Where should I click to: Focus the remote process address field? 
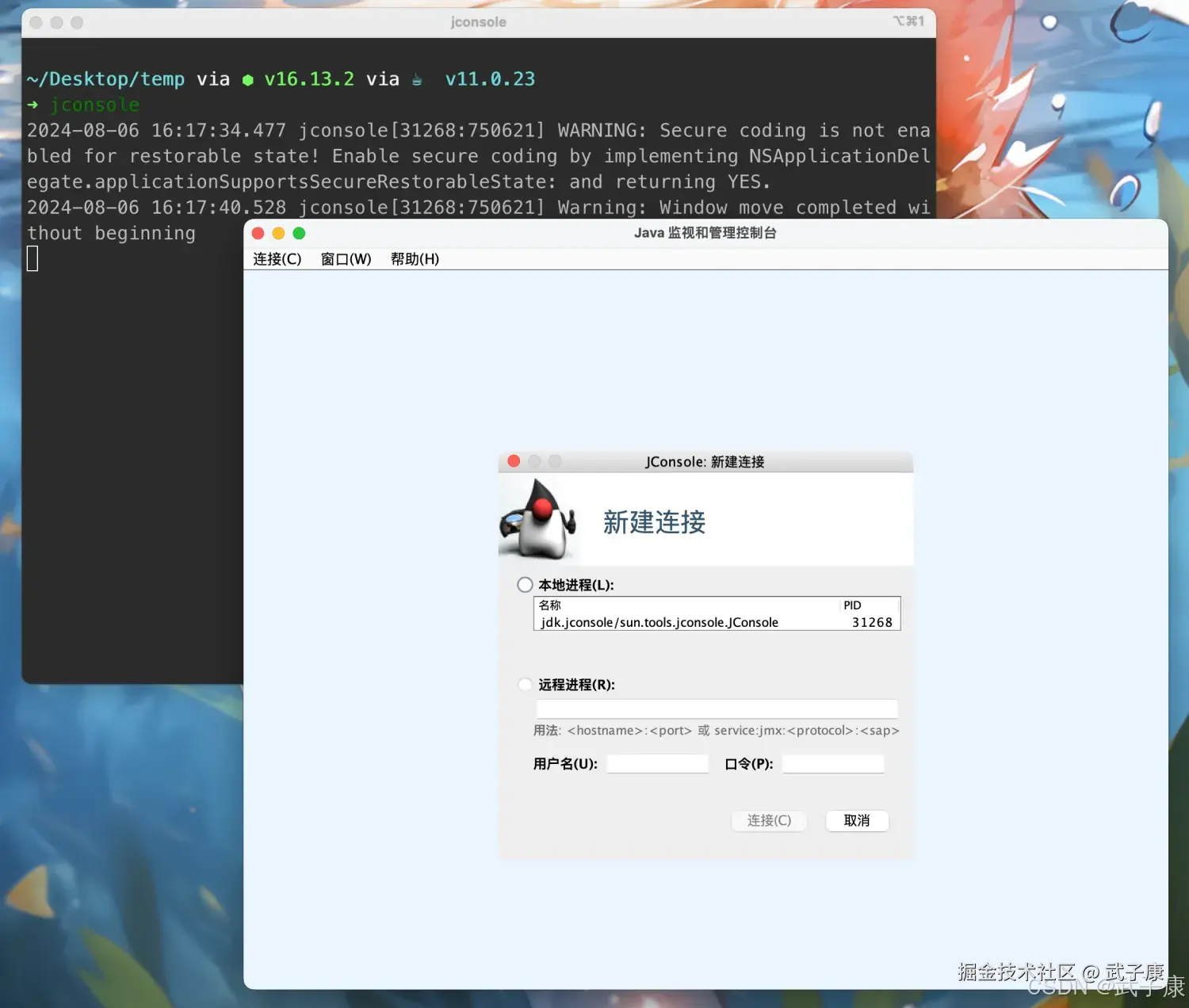[x=717, y=708]
